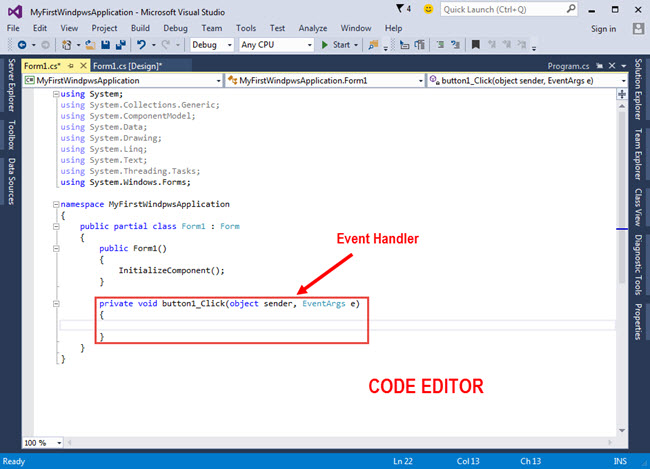Click the Visual Studio logo icon
Viewport: 650px width, 469px height.
coord(15,11)
